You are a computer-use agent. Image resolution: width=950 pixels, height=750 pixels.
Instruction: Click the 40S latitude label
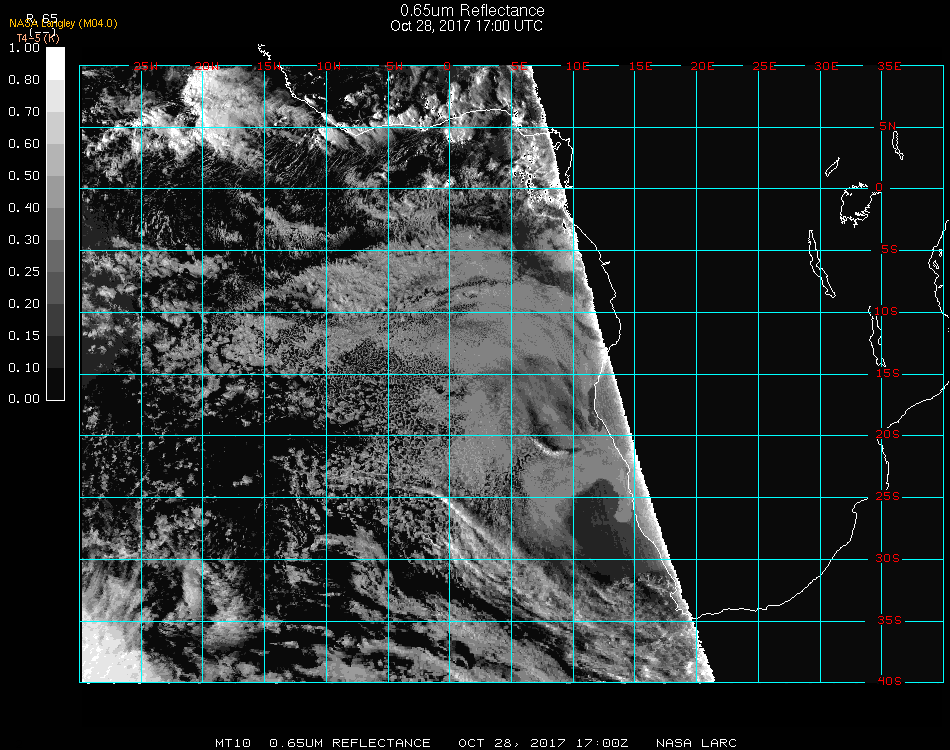click(889, 682)
